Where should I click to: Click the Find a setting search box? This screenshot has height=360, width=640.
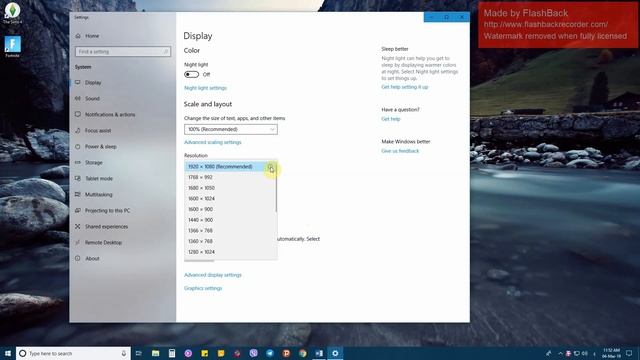pyautogui.click(x=123, y=51)
